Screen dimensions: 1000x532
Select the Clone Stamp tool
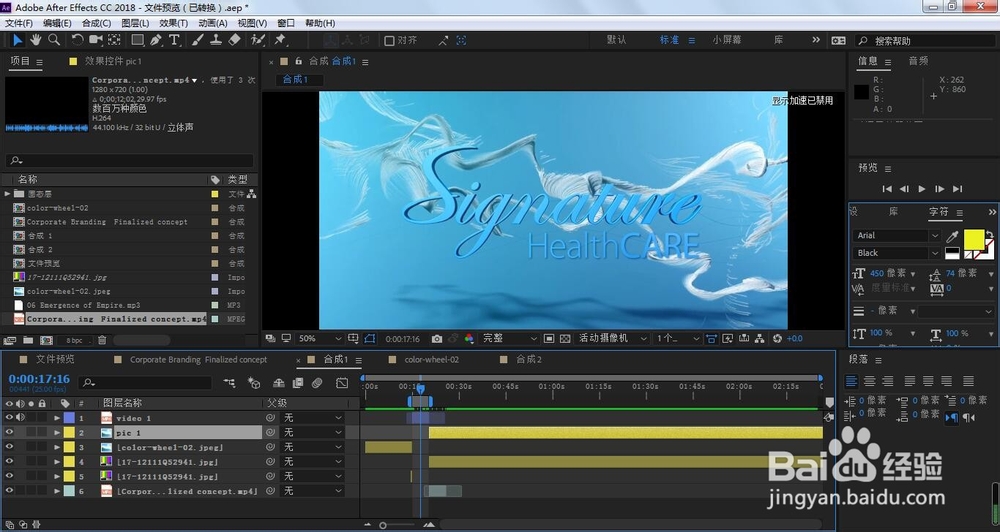(x=216, y=40)
